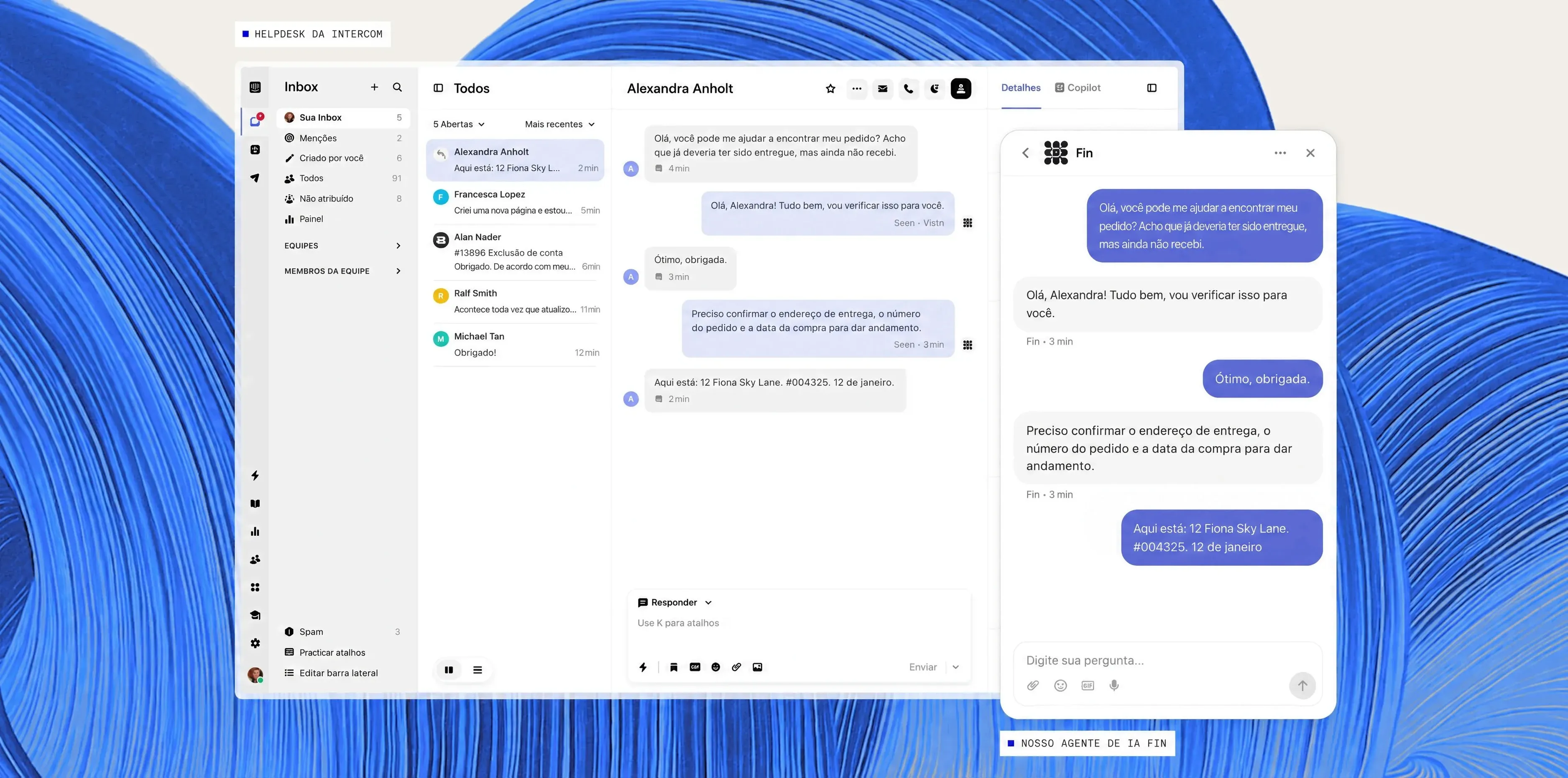Click the plus icon next to Inbox
1568x778 pixels.
[x=374, y=87]
